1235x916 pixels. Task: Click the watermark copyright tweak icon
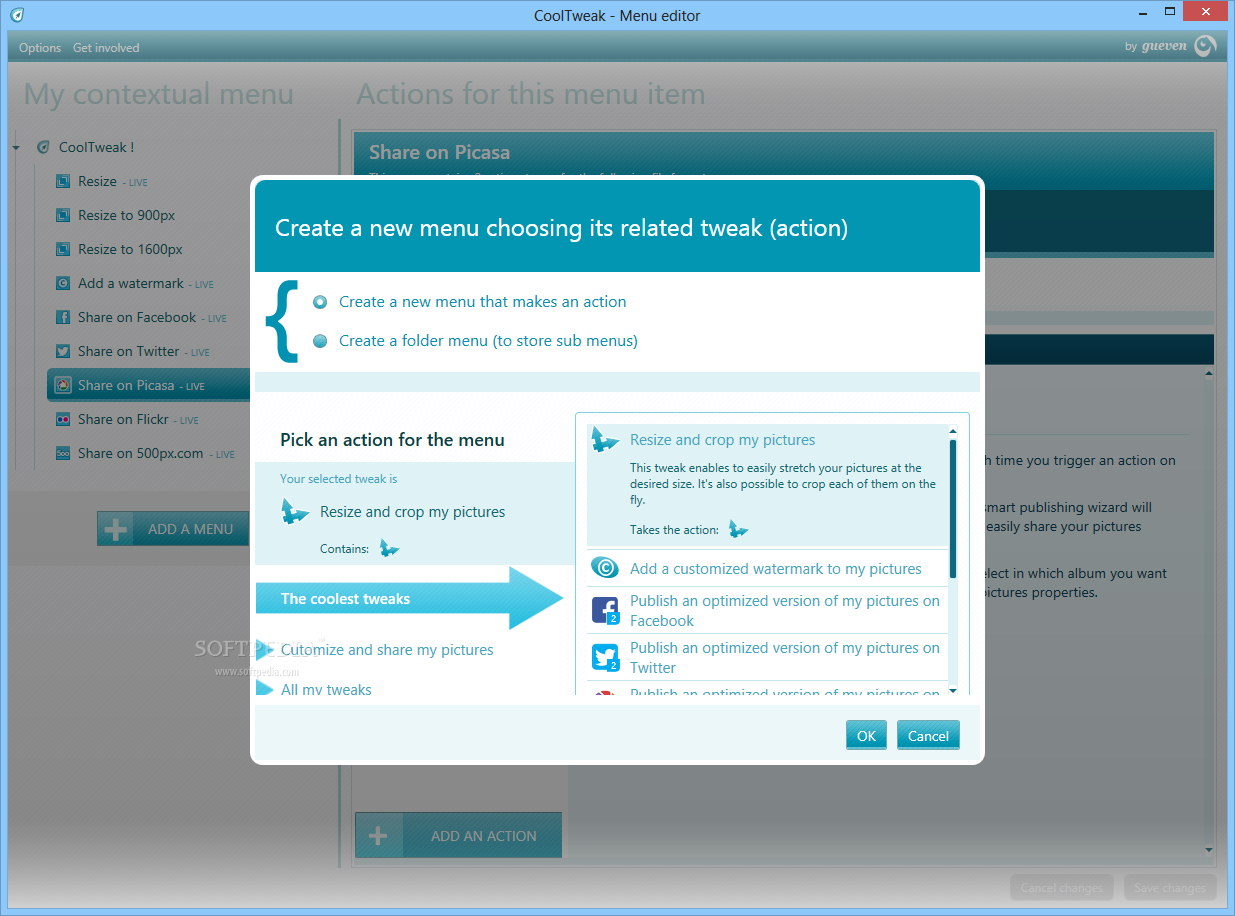605,568
